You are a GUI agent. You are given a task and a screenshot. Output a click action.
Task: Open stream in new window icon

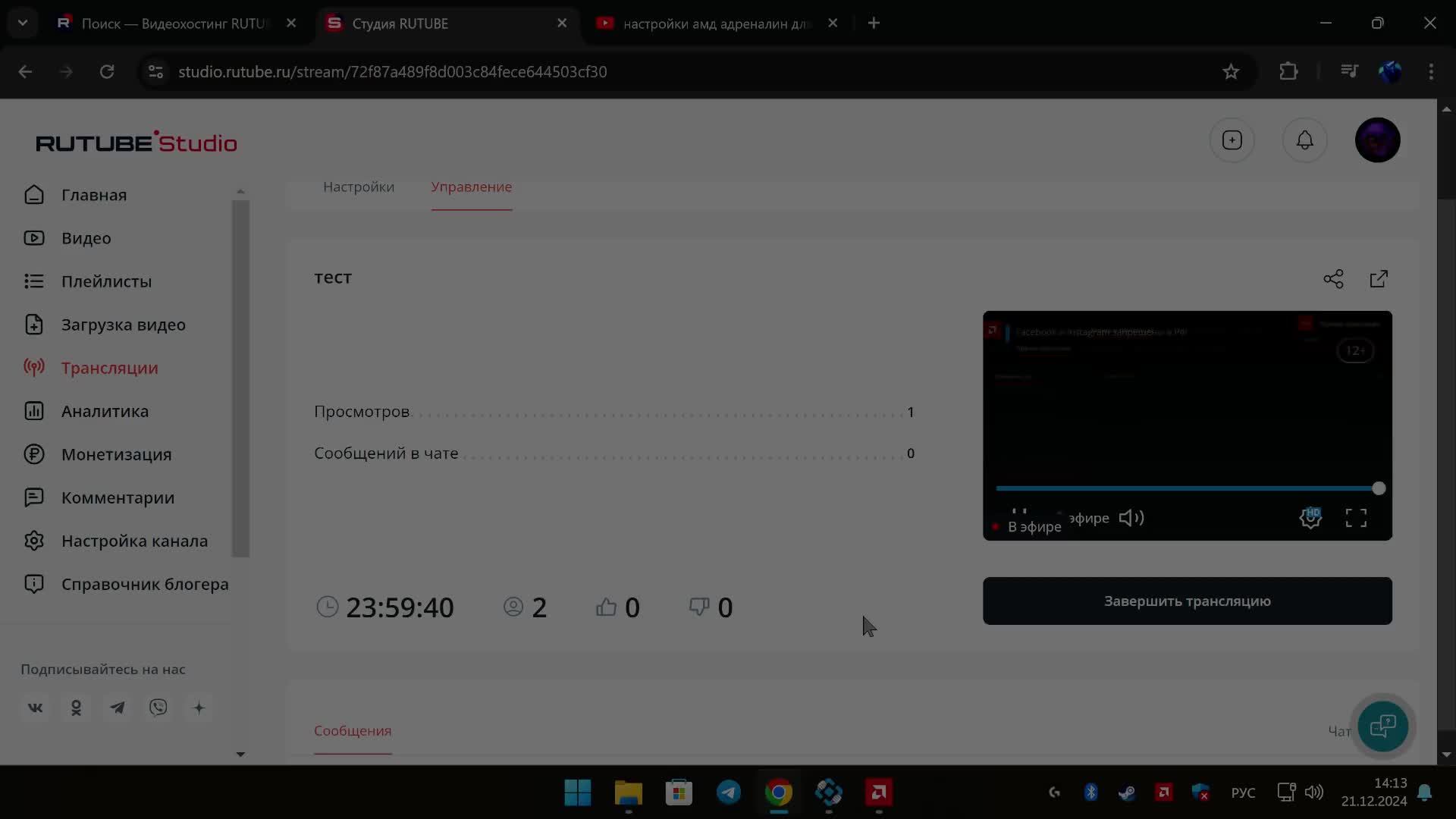pyautogui.click(x=1379, y=279)
